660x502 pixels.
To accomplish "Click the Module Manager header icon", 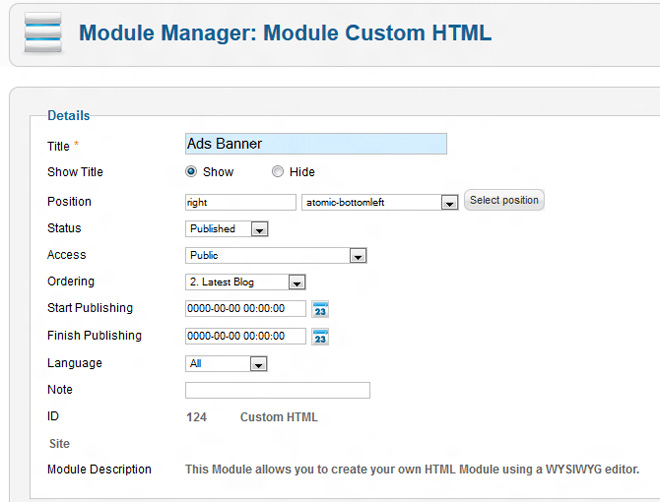I will pos(41,32).
